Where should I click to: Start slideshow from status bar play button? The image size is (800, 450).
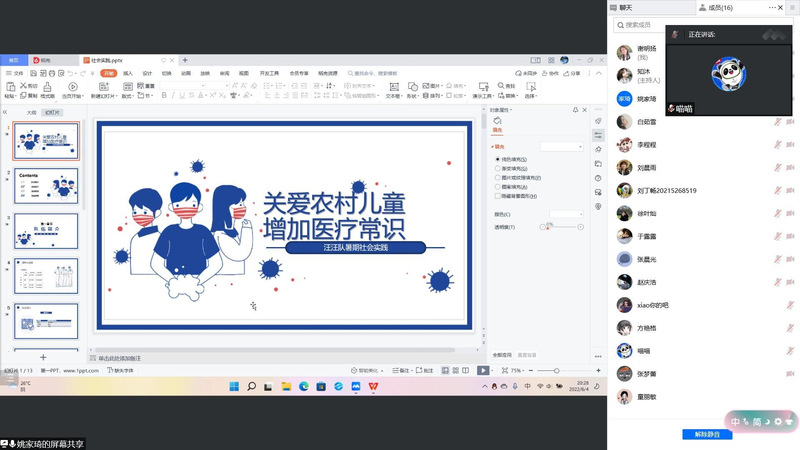coord(484,370)
